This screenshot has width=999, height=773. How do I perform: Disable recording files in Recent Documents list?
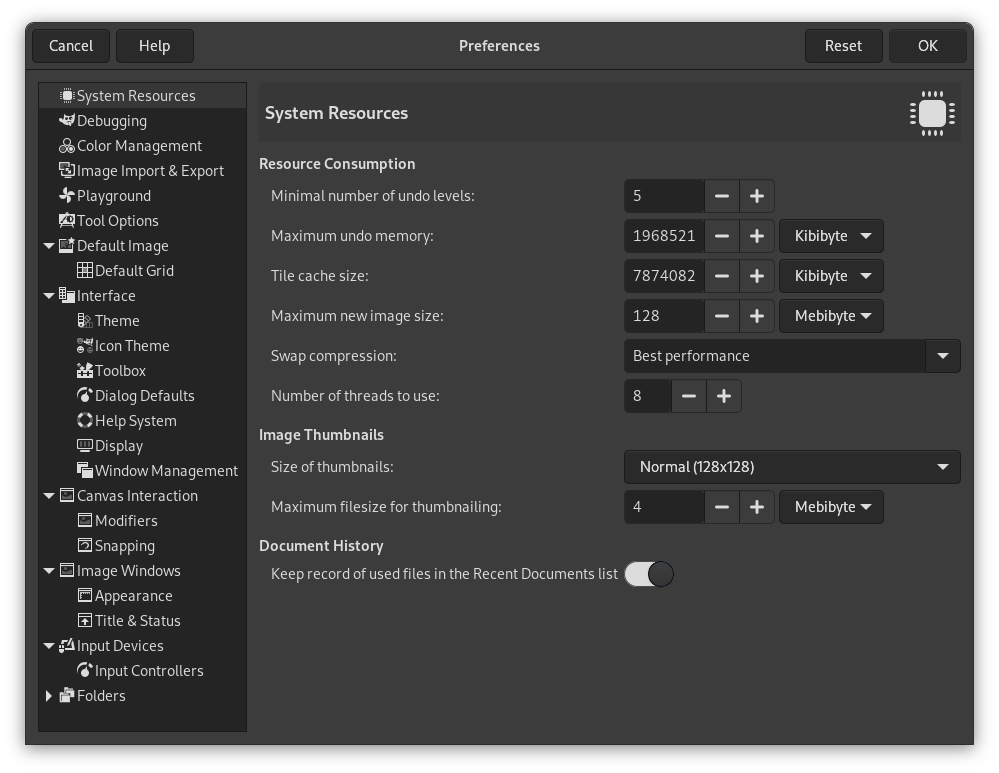(x=648, y=573)
